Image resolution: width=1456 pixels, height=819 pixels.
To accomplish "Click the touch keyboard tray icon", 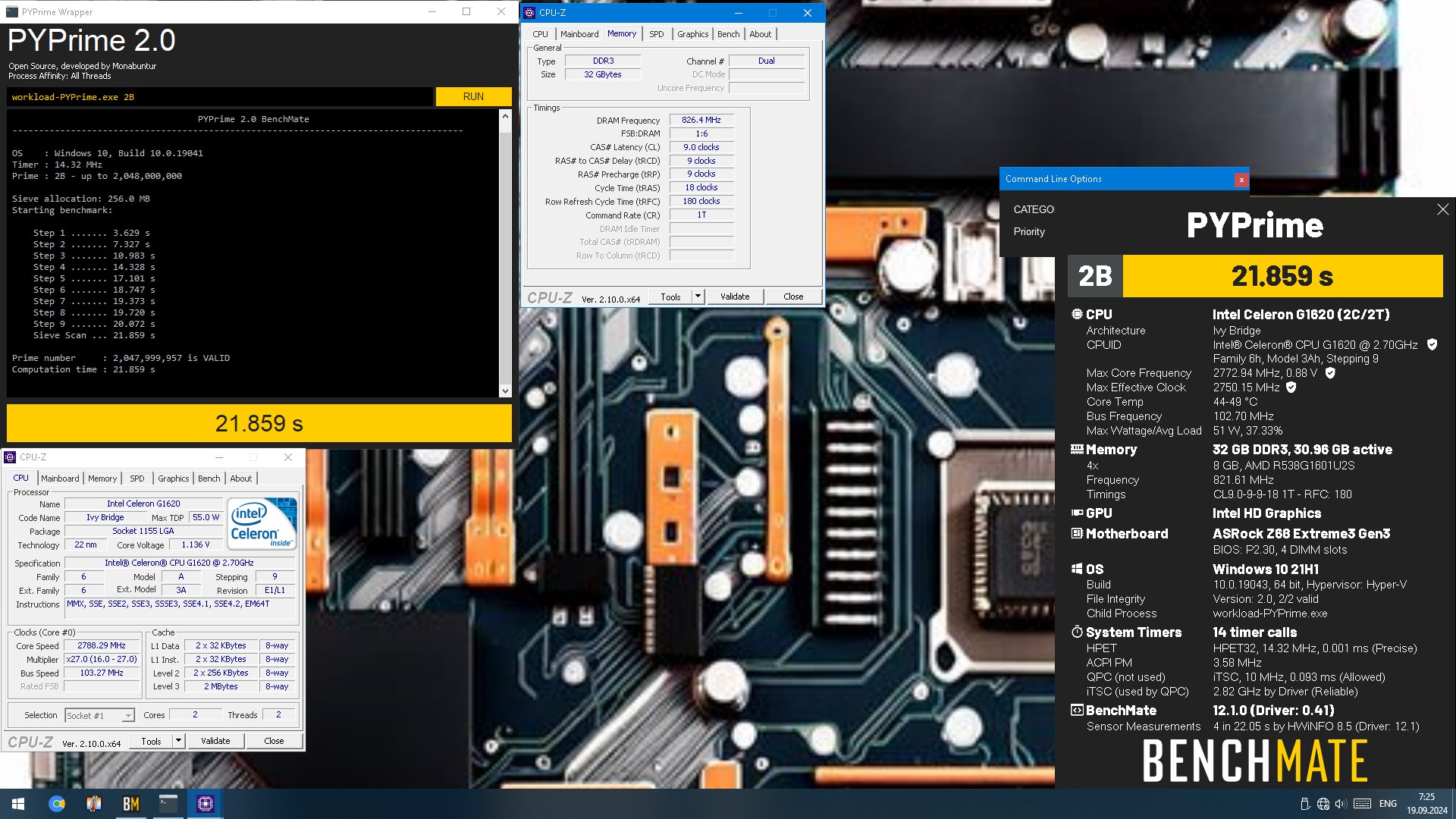I will pos(1362,804).
